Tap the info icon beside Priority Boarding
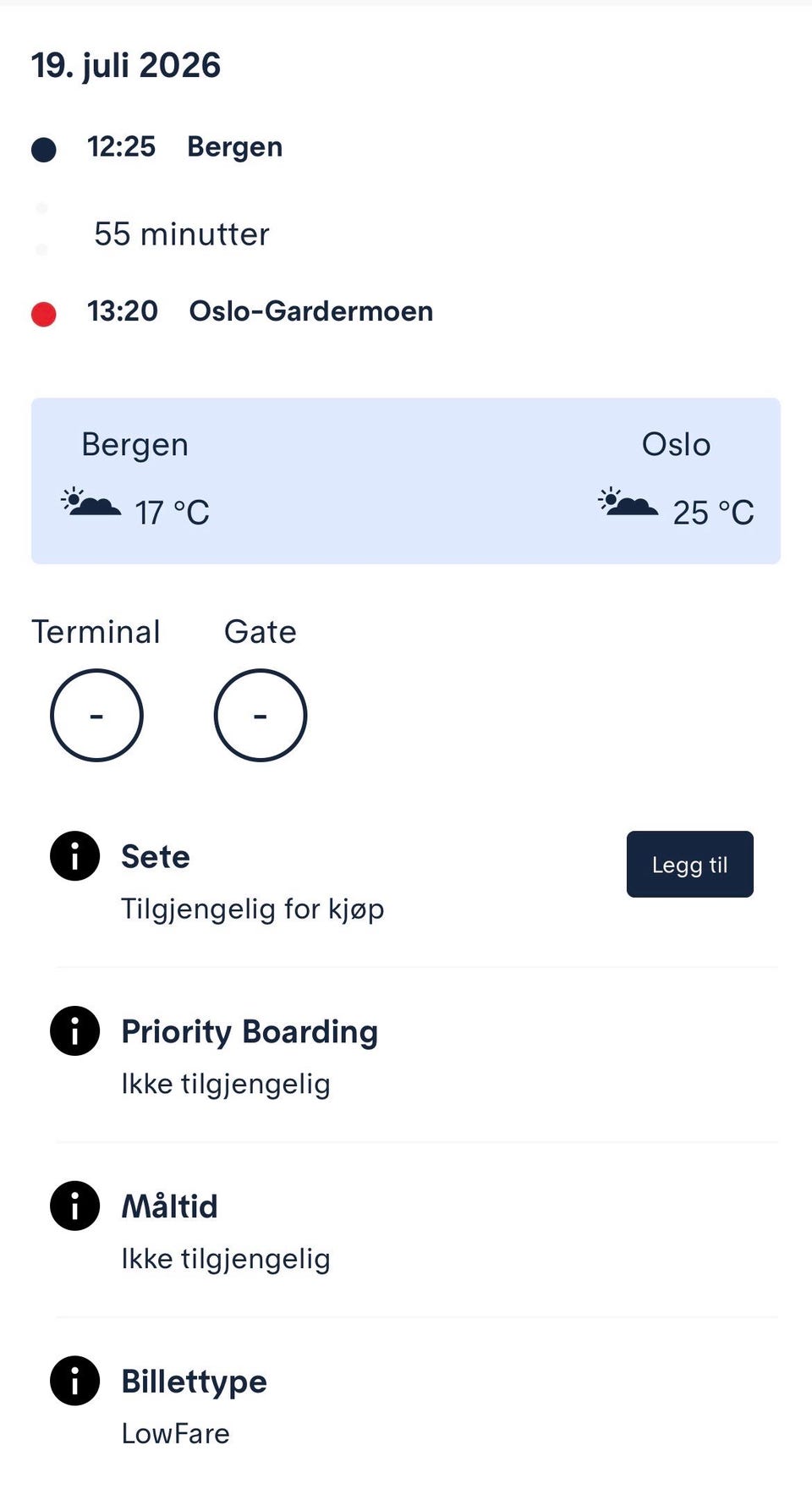This screenshot has height=1489, width=812. pos(75,1031)
